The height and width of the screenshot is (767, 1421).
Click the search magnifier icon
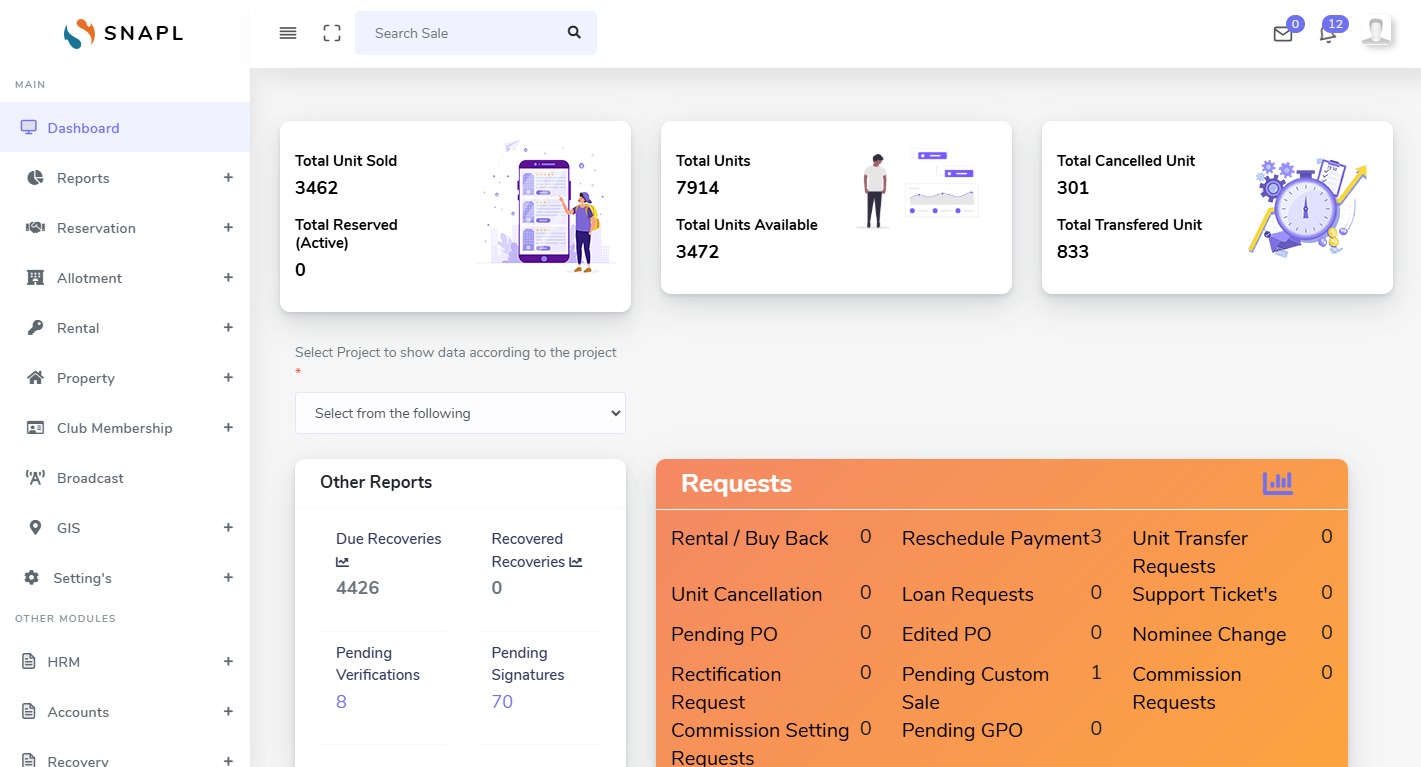[574, 32]
